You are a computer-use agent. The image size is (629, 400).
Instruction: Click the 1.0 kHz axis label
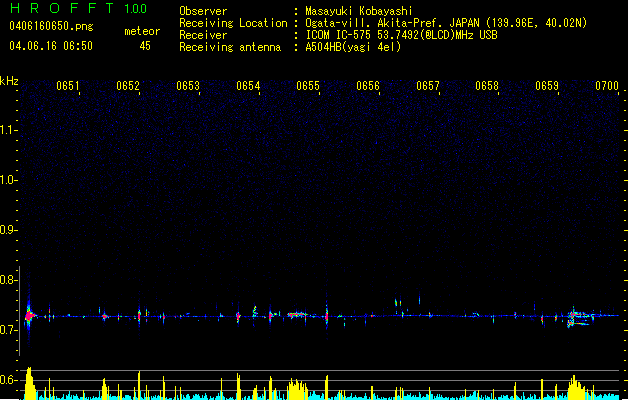coord(9,179)
